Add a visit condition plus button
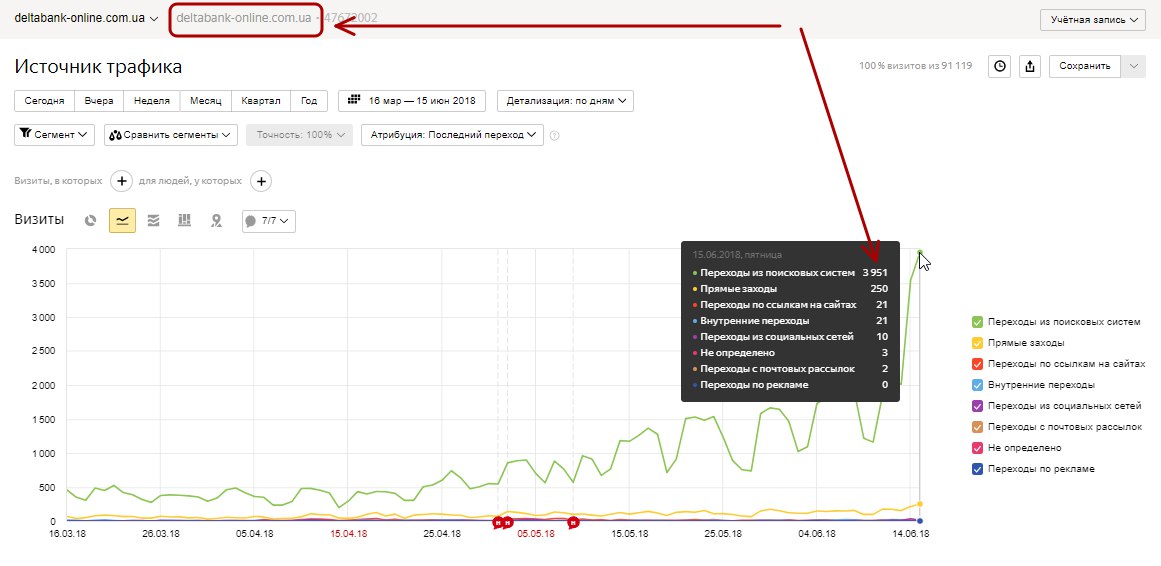This screenshot has height=566, width=1161. [121, 181]
